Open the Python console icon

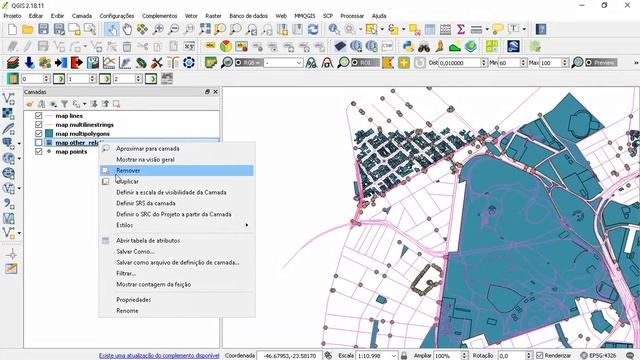[408, 47]
